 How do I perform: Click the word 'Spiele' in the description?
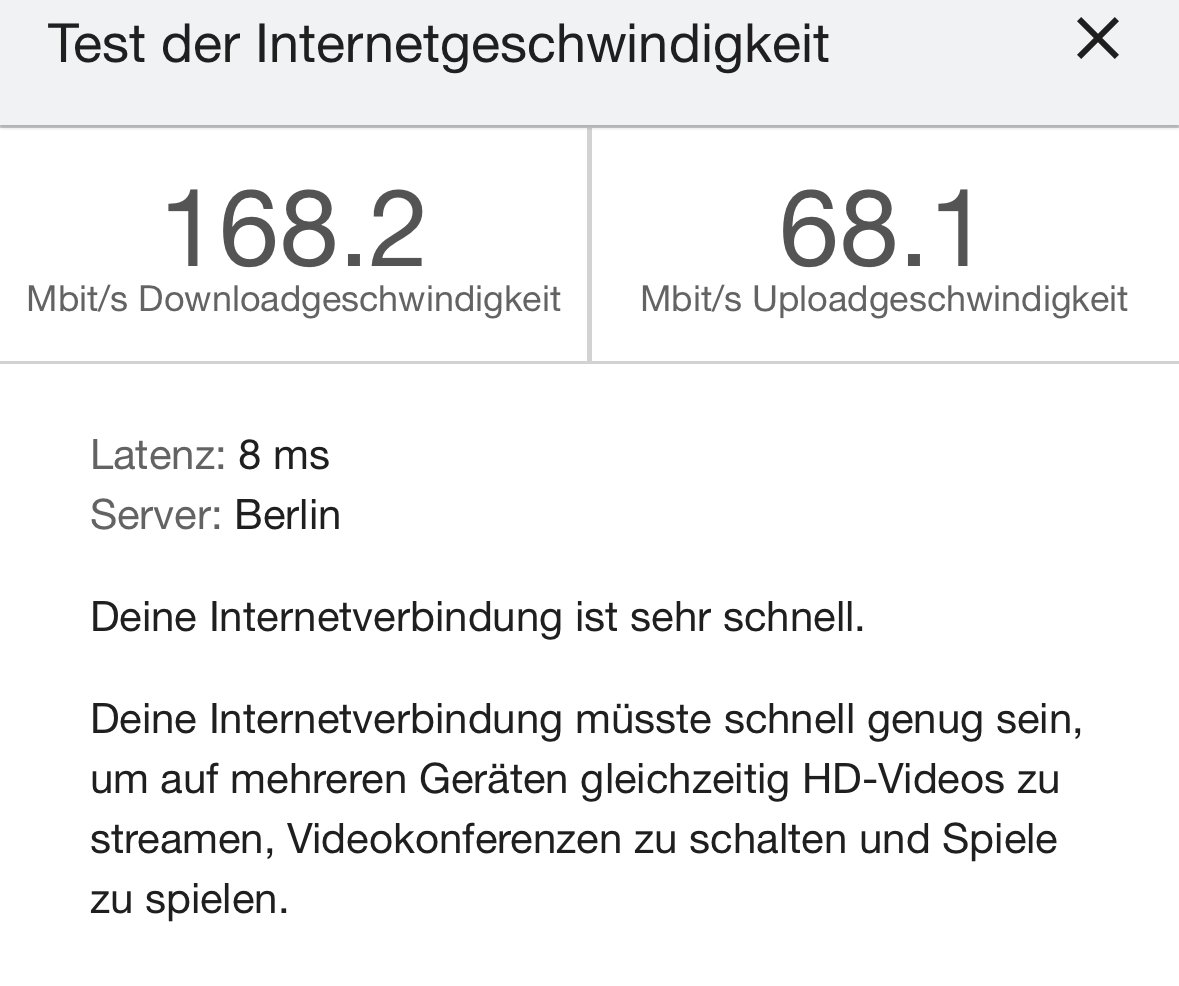pyautogui.click(x=999, y=839)
